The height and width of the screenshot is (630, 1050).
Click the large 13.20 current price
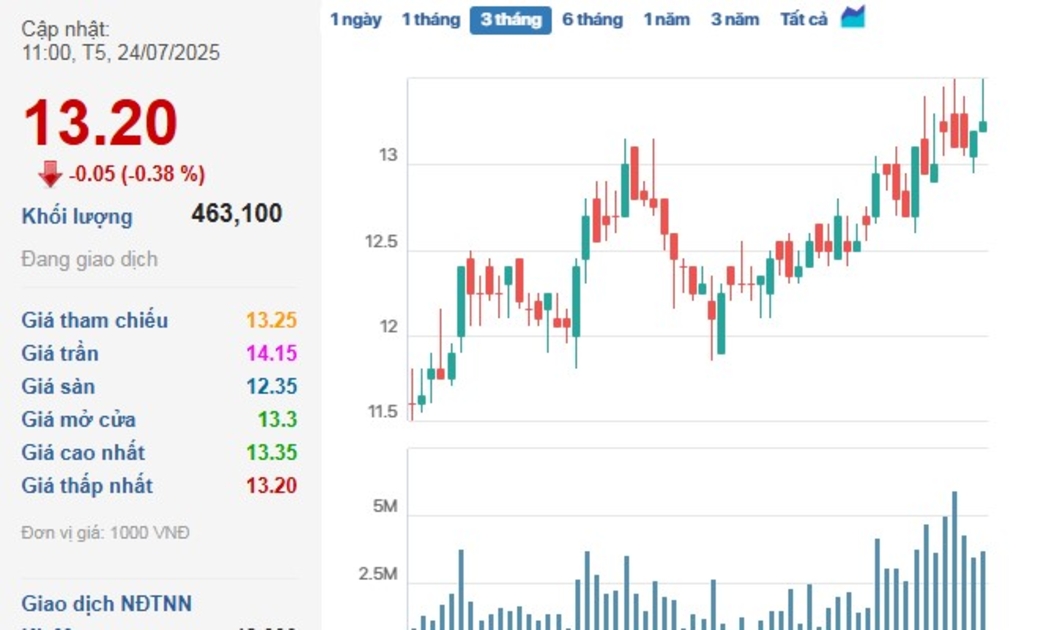100,123
